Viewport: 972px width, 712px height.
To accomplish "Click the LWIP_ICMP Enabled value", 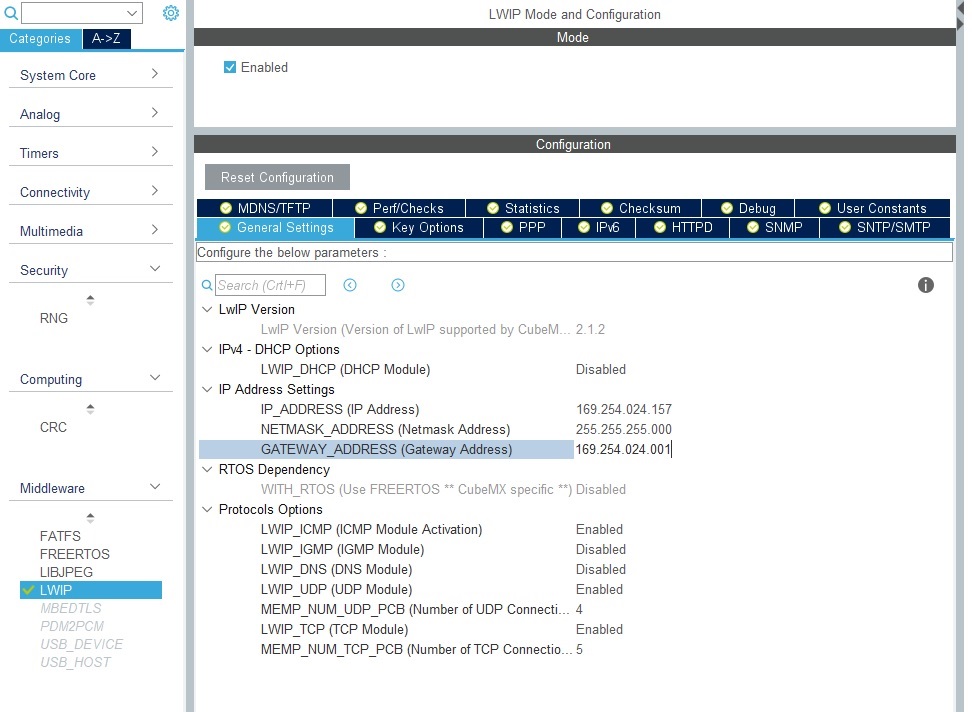I will pyautogui.click(x=599, y=529).
